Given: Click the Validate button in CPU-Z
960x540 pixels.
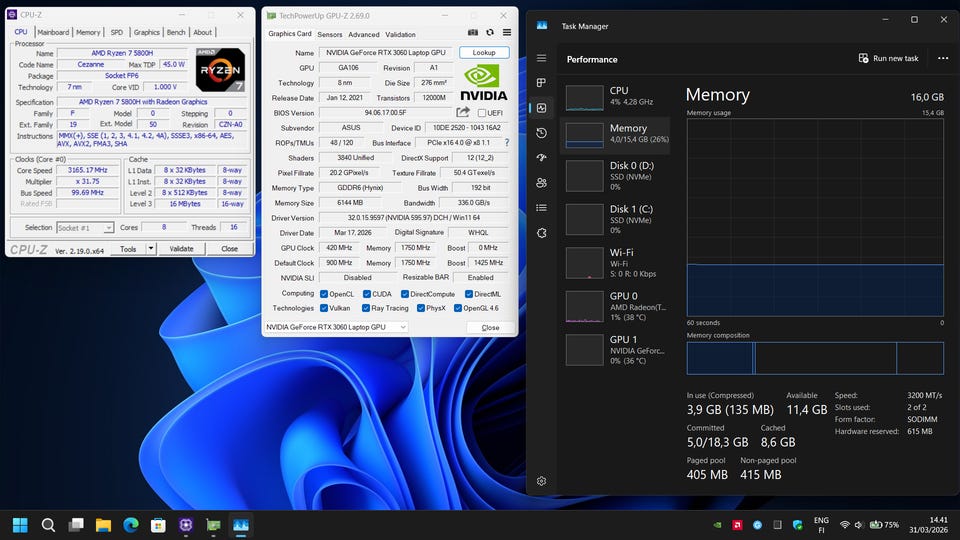Looking at the screenshot, I should point(181,249).
